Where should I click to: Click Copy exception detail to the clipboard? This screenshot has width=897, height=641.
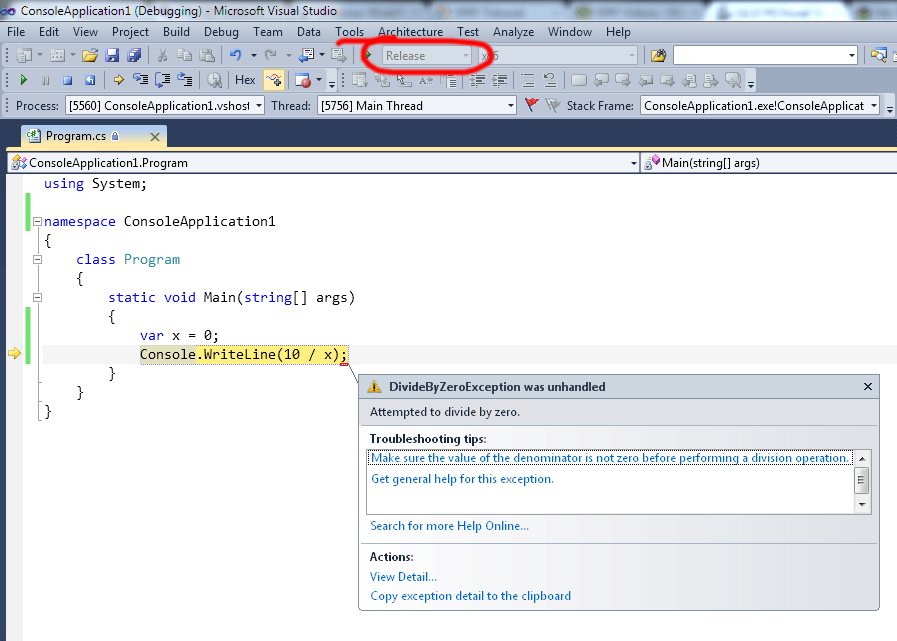470,596
